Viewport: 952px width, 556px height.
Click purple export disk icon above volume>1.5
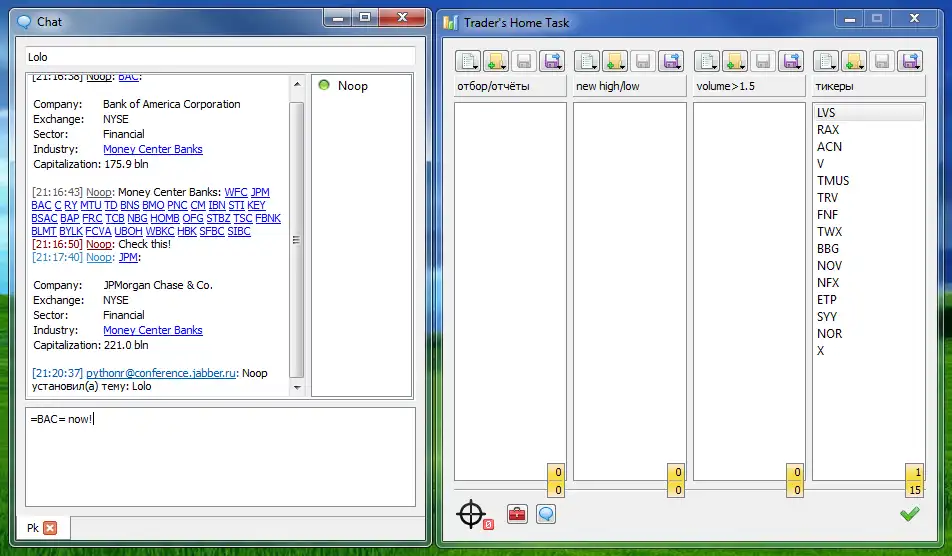791,61
